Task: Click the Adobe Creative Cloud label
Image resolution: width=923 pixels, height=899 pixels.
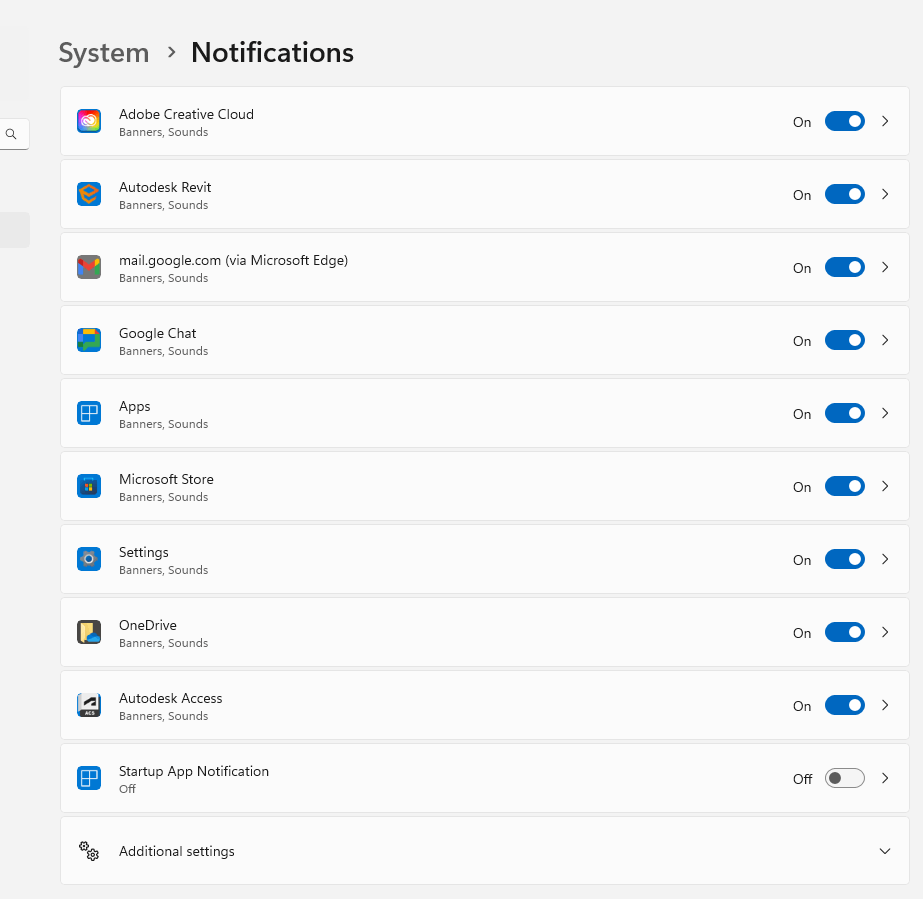Action: click(x=186, y=114)
